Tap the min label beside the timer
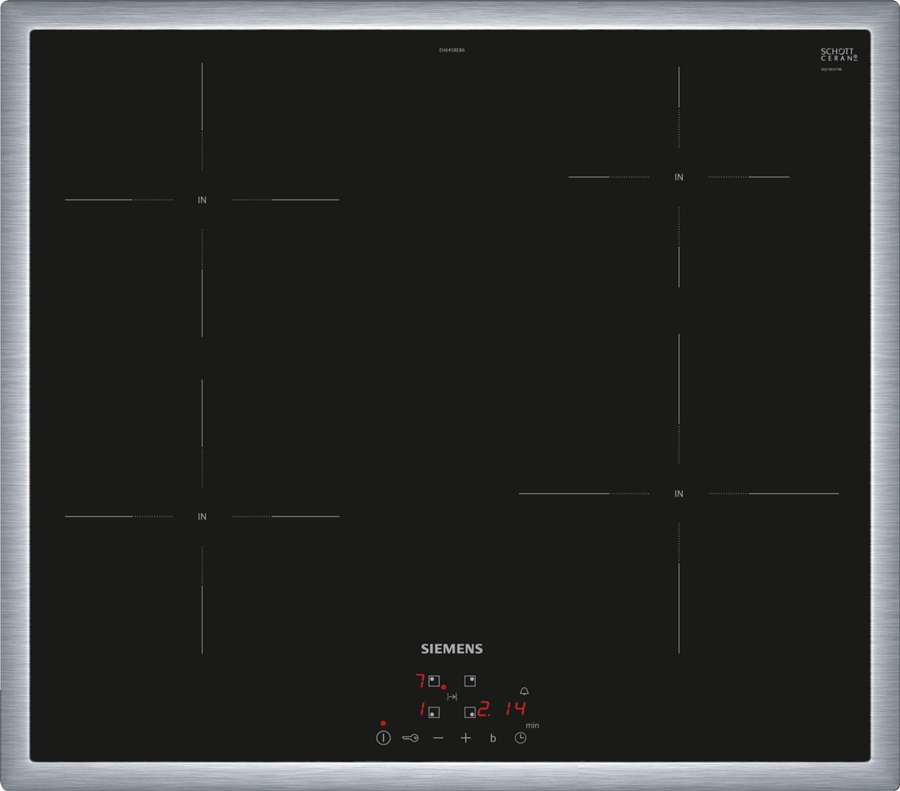The image size is (900, 791). (533, 725)
